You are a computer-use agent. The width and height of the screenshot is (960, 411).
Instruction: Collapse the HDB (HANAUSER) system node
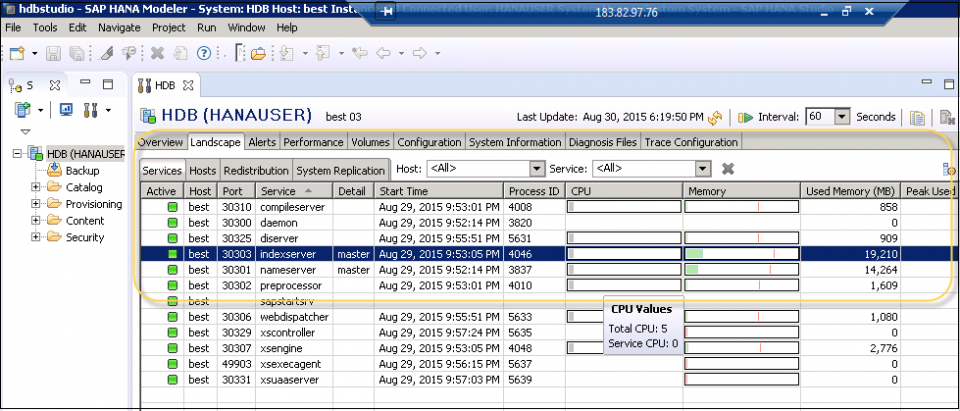[19, 154]
